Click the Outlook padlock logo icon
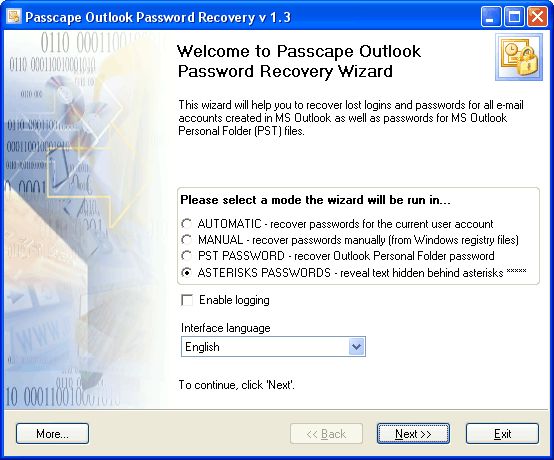The height and width of the screenshot is (460, 554). (x=519, y=57)
